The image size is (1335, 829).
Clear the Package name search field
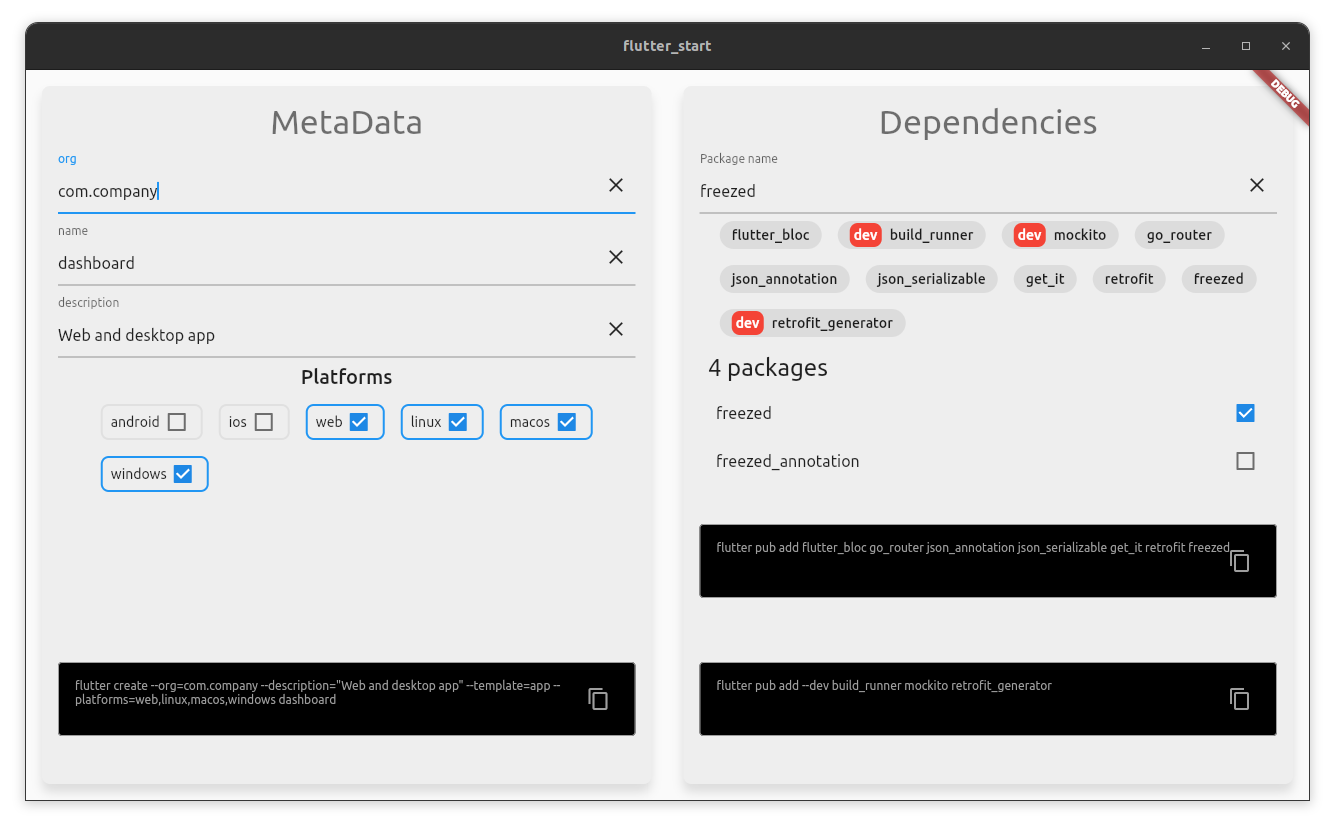[x=1257, y=185]
